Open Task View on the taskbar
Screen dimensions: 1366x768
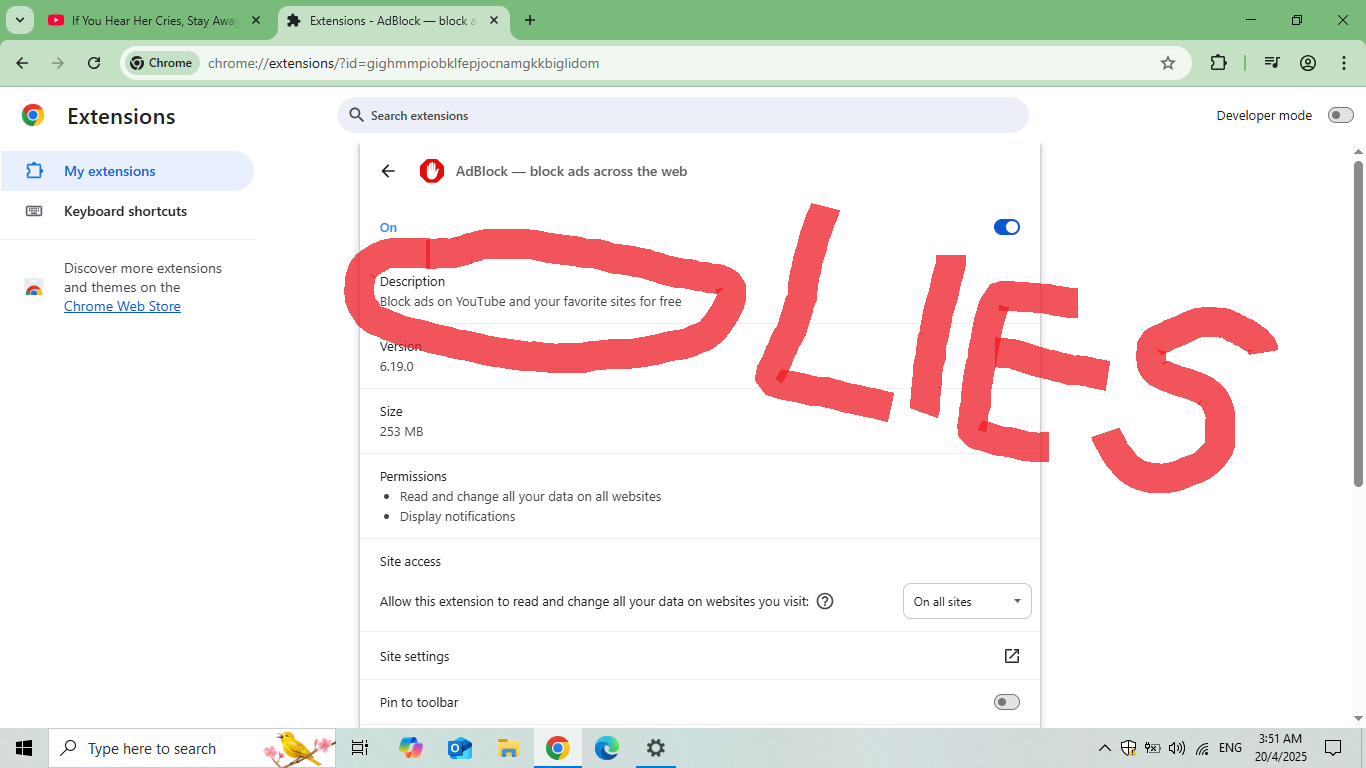pos(360,748)
